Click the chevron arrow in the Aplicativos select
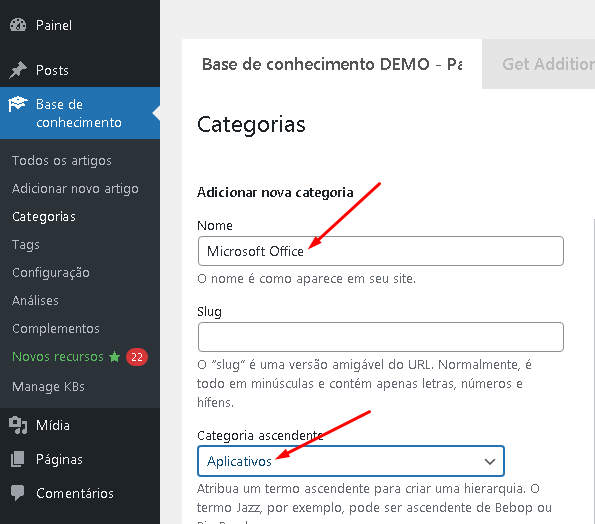Image resolution: width=595 pixels, height=524 pixels. [x=490, y=462]
